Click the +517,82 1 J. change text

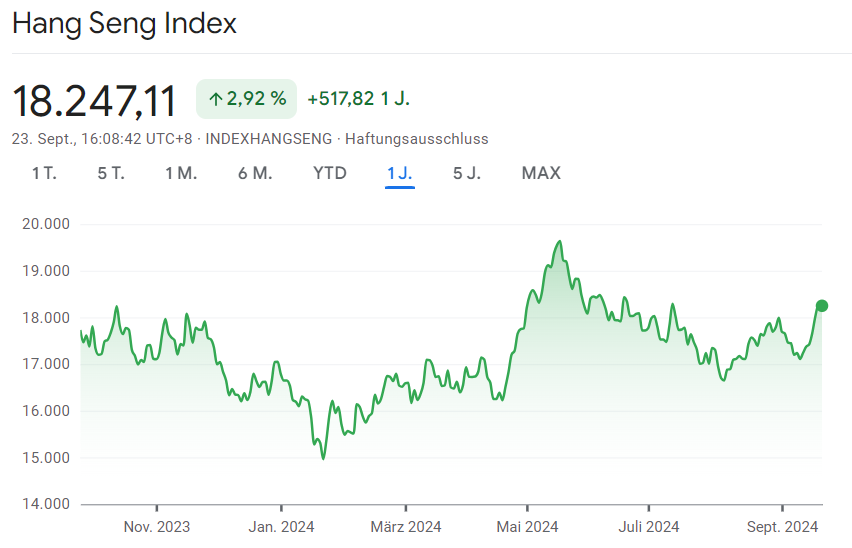tap(359, 99)
